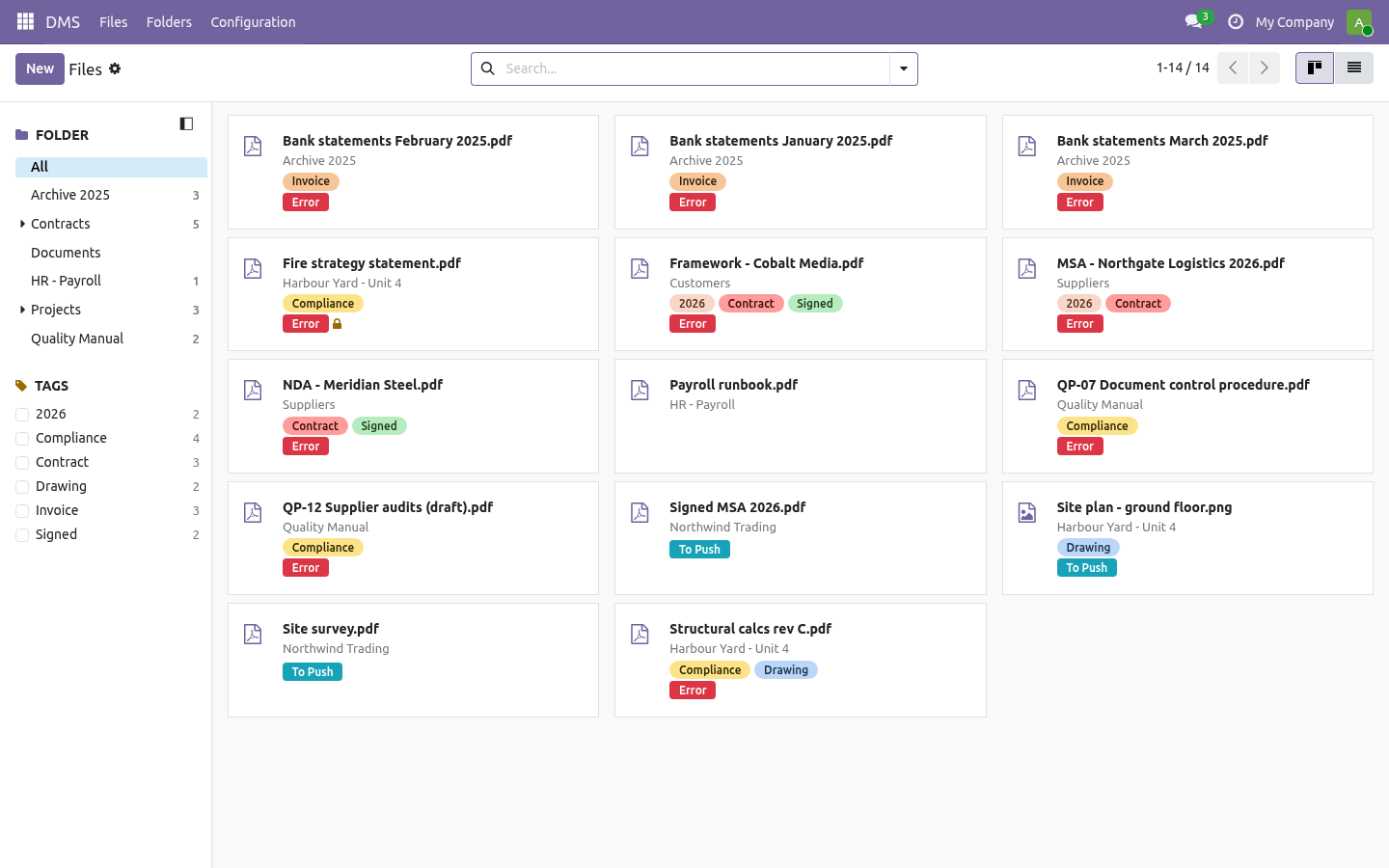Switch to kanban view
Viewport: 1389px width, 868px height.
[x=1315, y=68]
